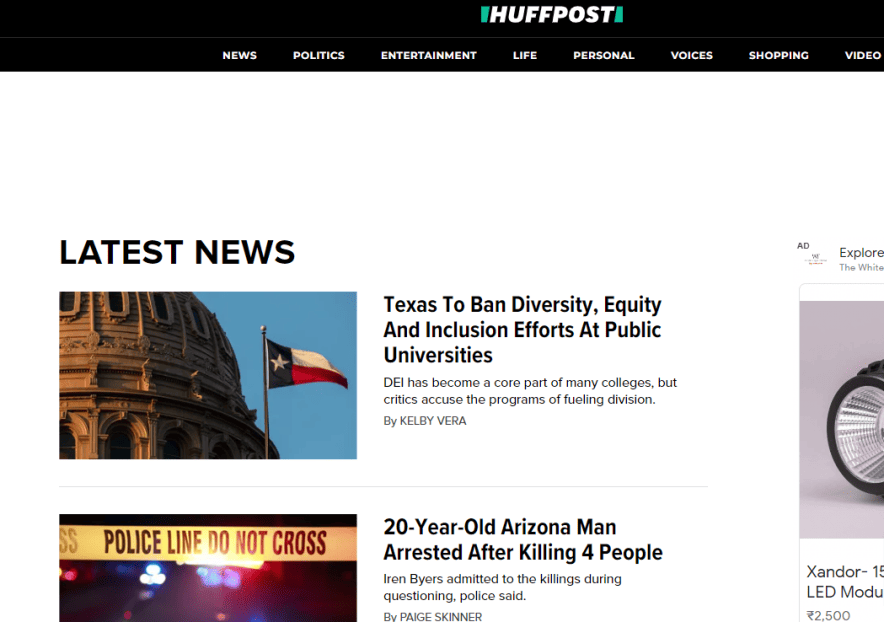Click the Texas capitol article thumbnail

[x=207, y=375]
